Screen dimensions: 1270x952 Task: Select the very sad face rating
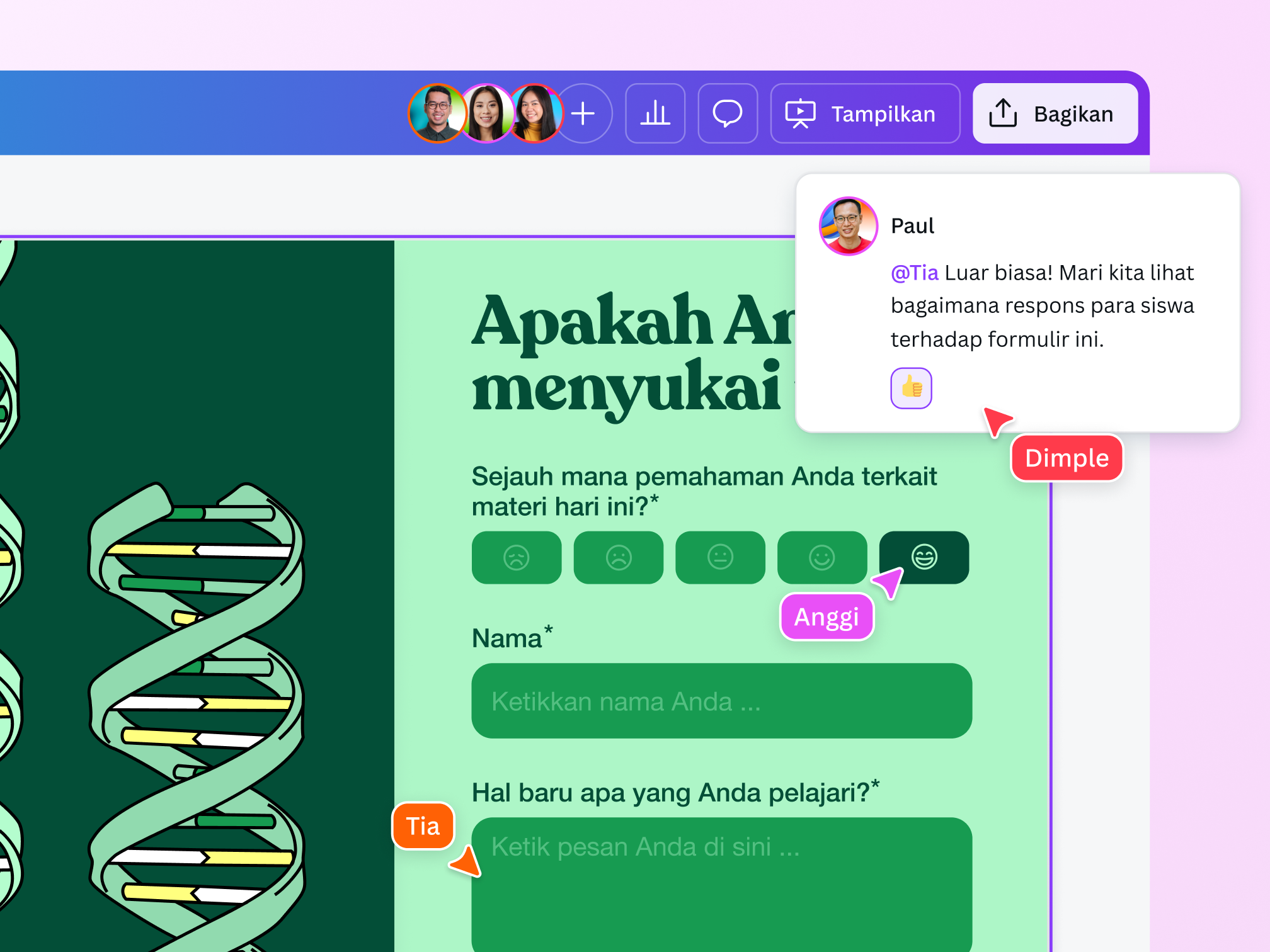[x=517, y=557]
